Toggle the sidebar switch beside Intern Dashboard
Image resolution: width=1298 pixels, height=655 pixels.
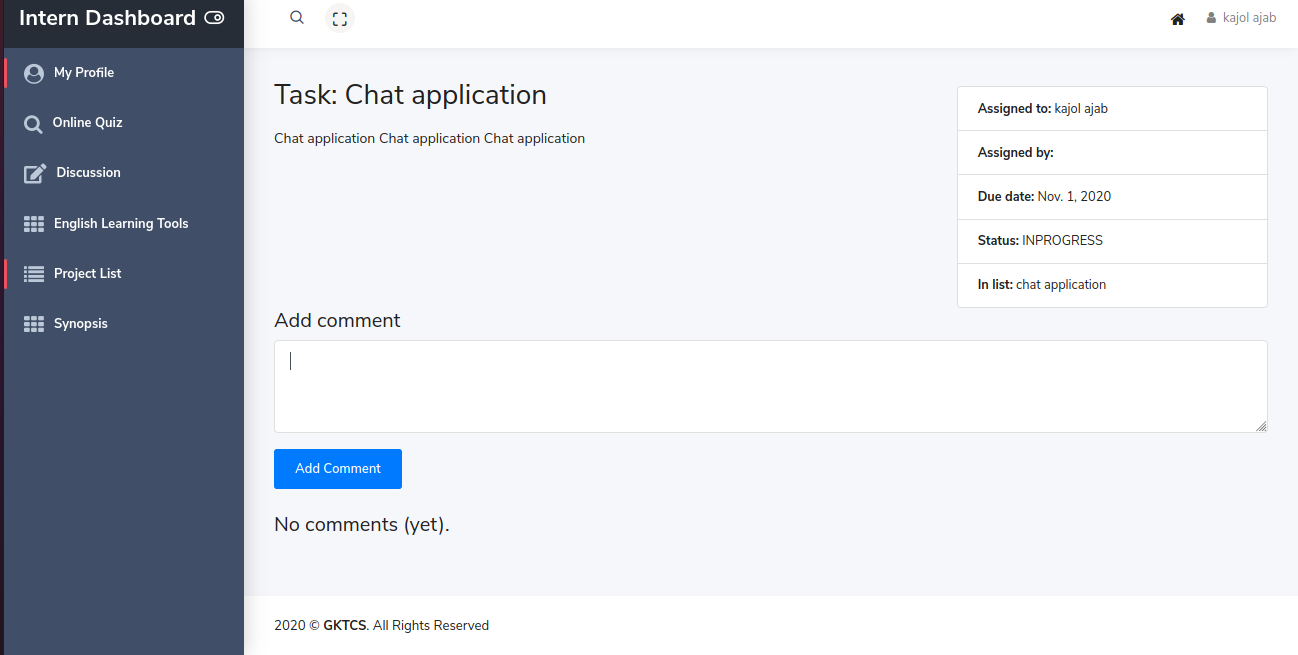(x=214, y=18)
